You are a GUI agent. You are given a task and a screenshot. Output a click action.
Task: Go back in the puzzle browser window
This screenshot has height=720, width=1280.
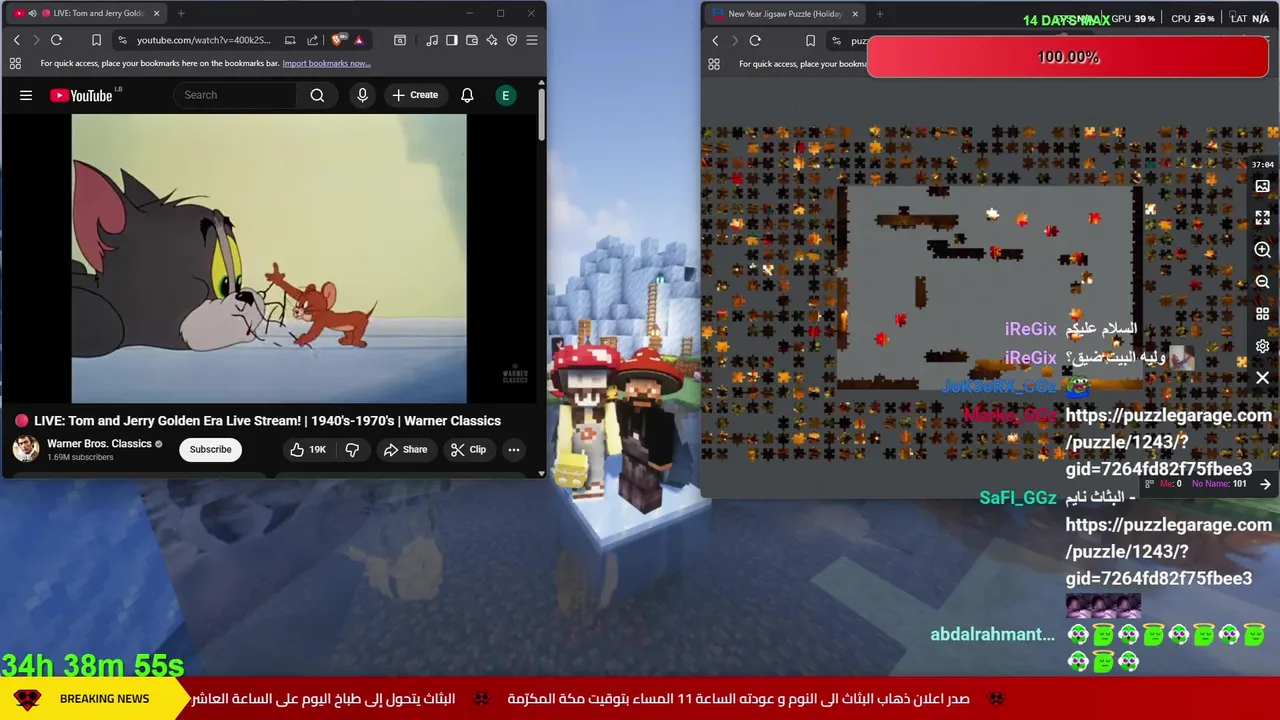pyautogui.click(x=715, y=40)
